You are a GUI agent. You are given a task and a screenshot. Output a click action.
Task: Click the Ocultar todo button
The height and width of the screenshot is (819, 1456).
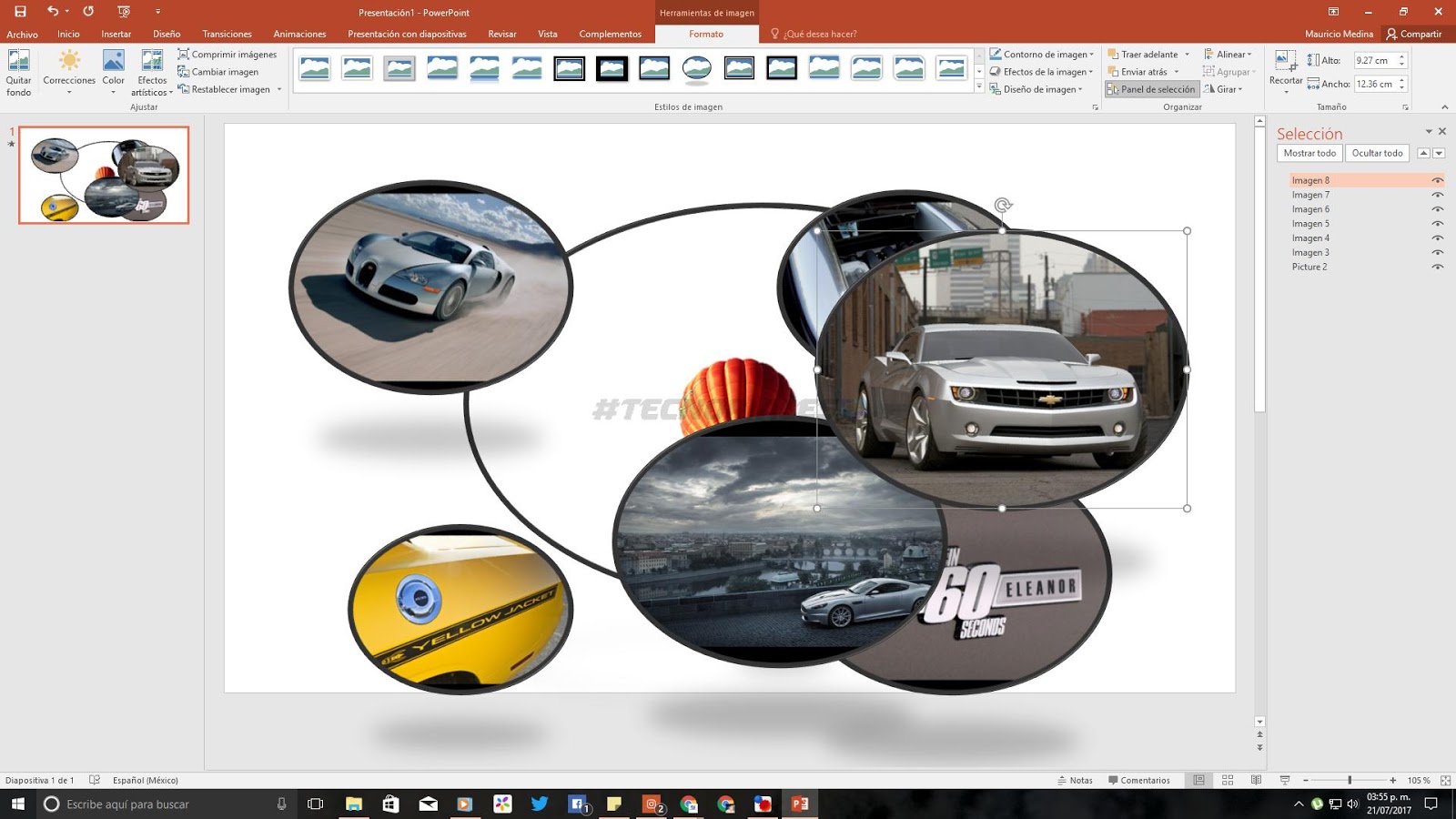[x=1377, y=152]
